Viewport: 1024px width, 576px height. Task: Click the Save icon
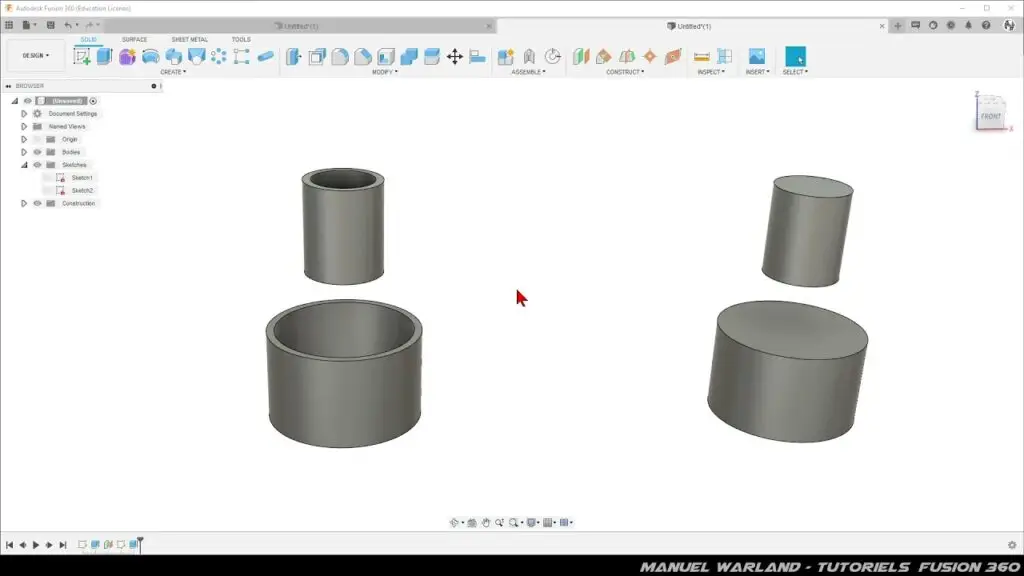point(50,25)
